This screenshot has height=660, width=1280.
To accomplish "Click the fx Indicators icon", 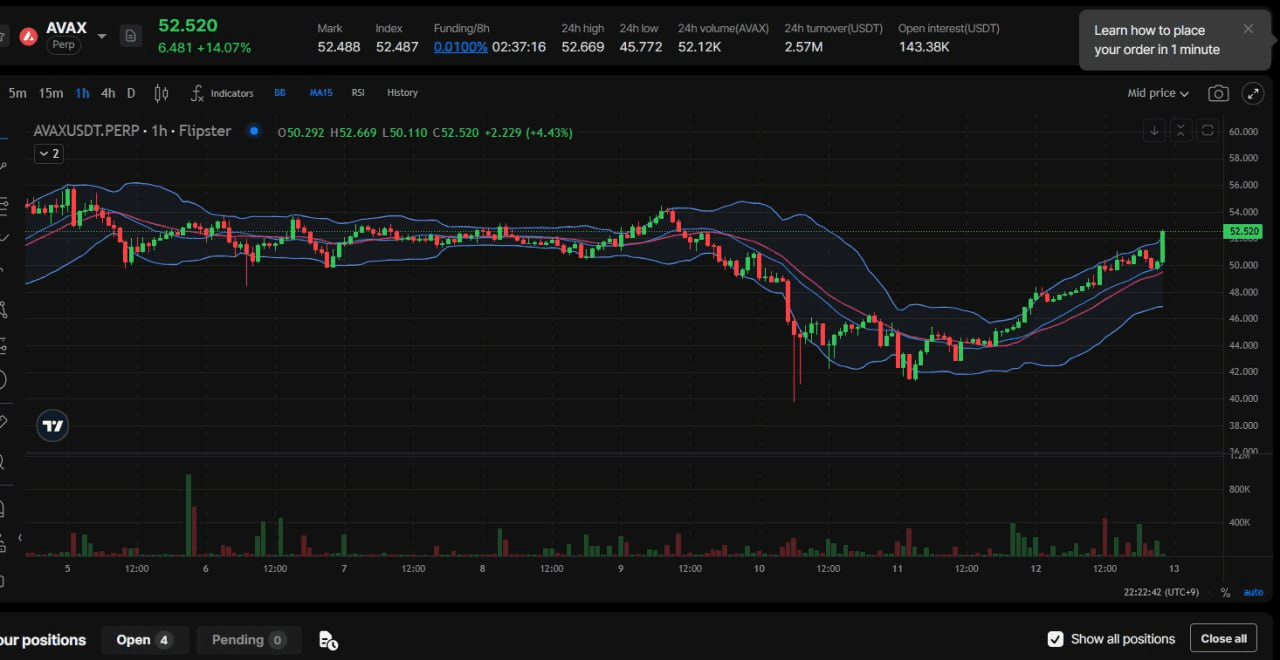I will click(x=197, y=93).
